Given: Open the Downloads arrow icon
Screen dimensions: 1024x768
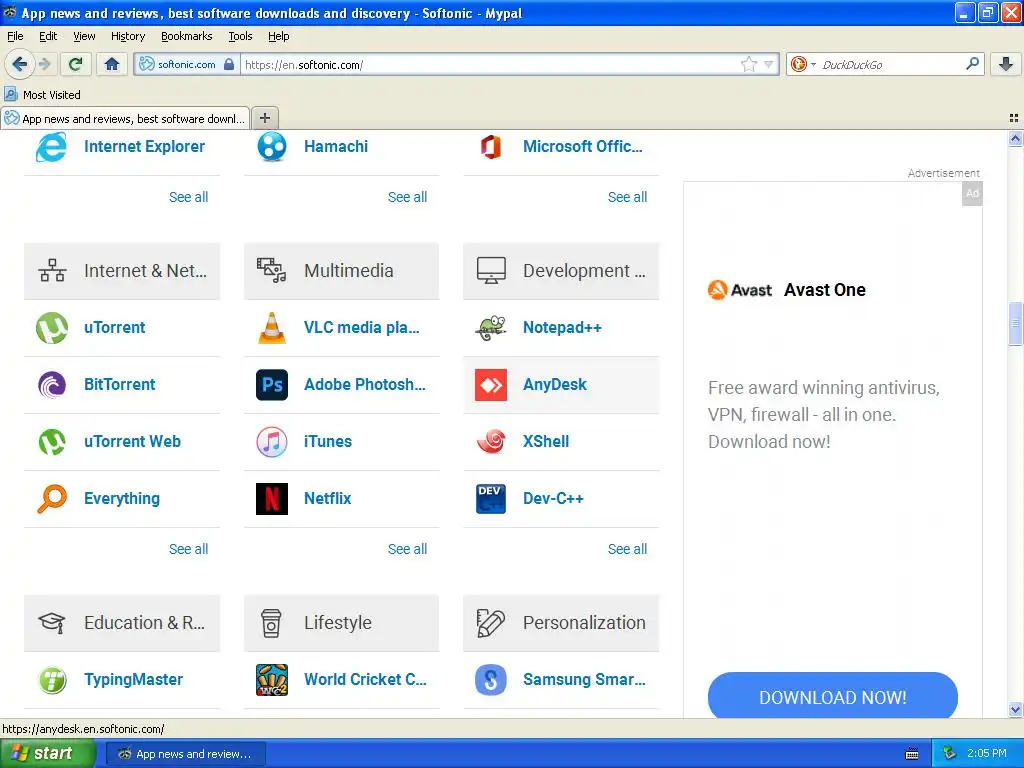Looking at the screenshot, I should 1006,64.
